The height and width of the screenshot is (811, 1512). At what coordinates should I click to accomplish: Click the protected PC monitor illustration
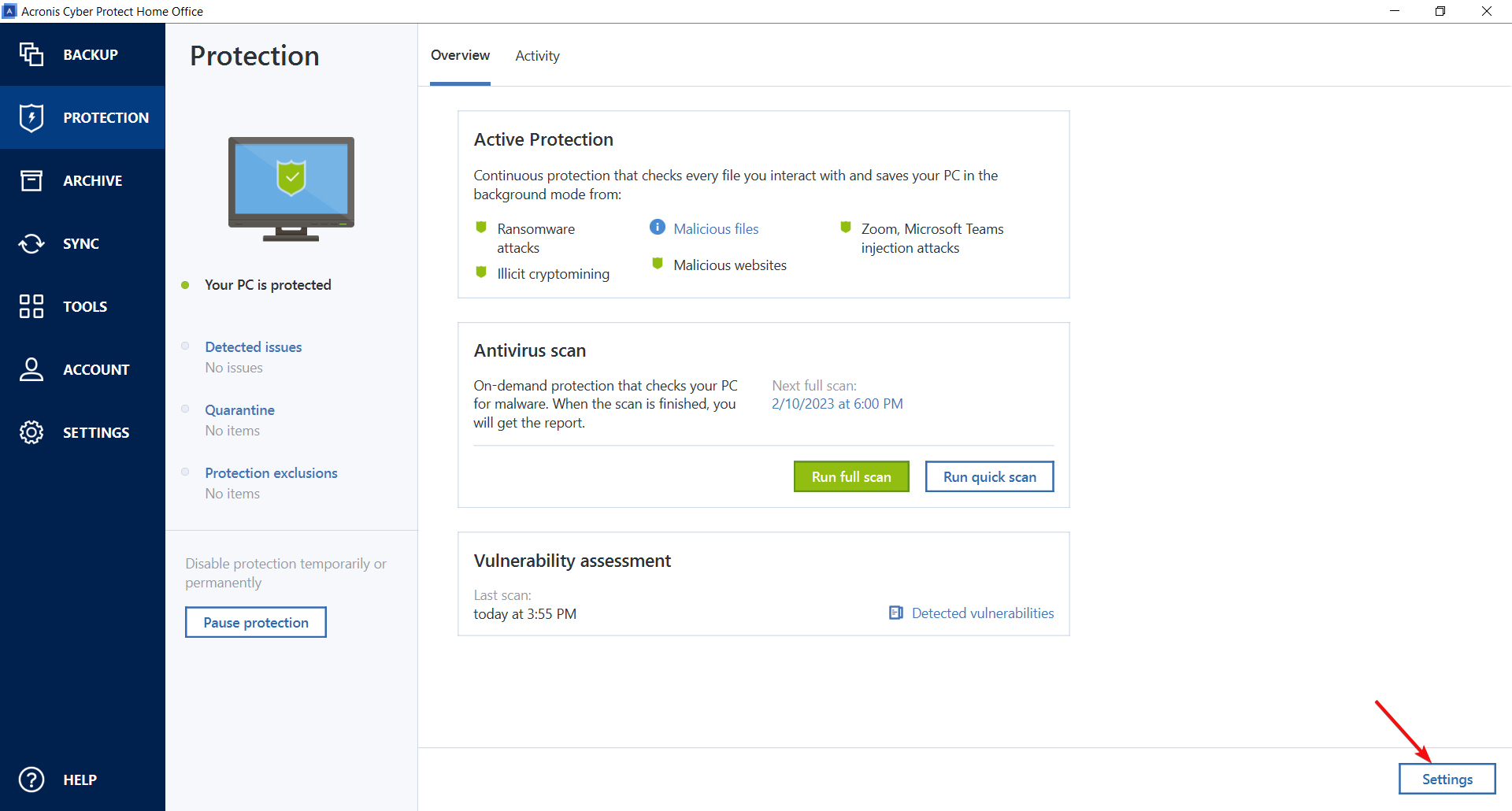pyautogui.click(x=291, y=189)
